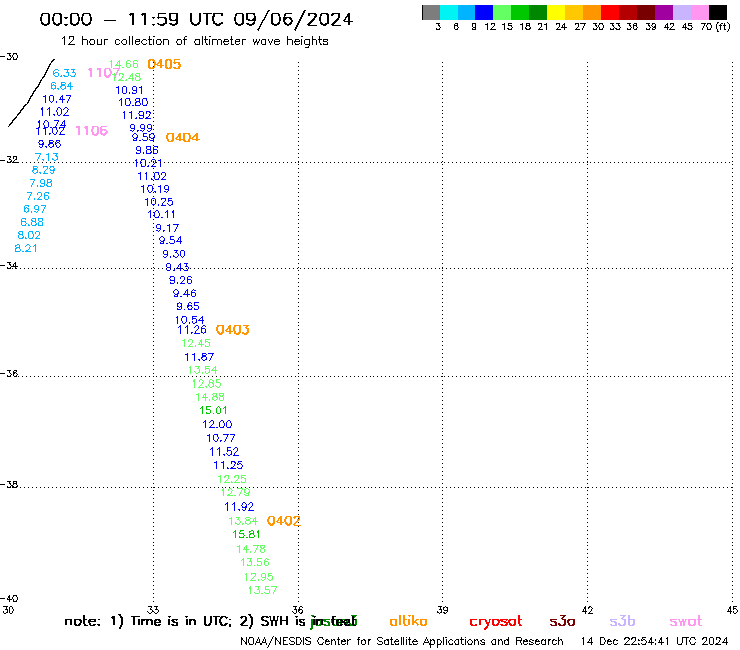The image size is (740, 650).
Task: Click the wave height value 9.54
Action: [x=170, y=240]
